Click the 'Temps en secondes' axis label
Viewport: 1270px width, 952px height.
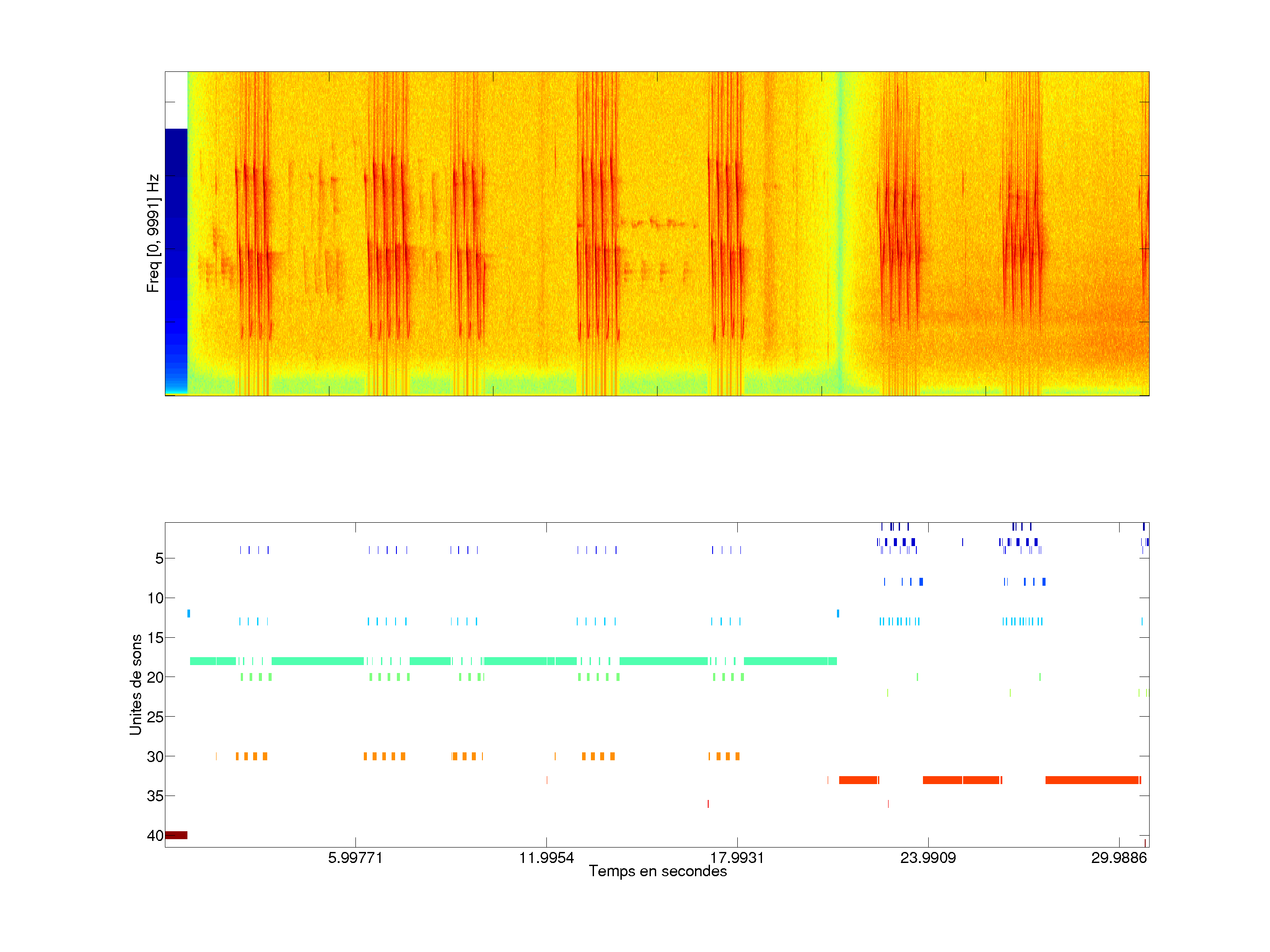click(657, 871)
